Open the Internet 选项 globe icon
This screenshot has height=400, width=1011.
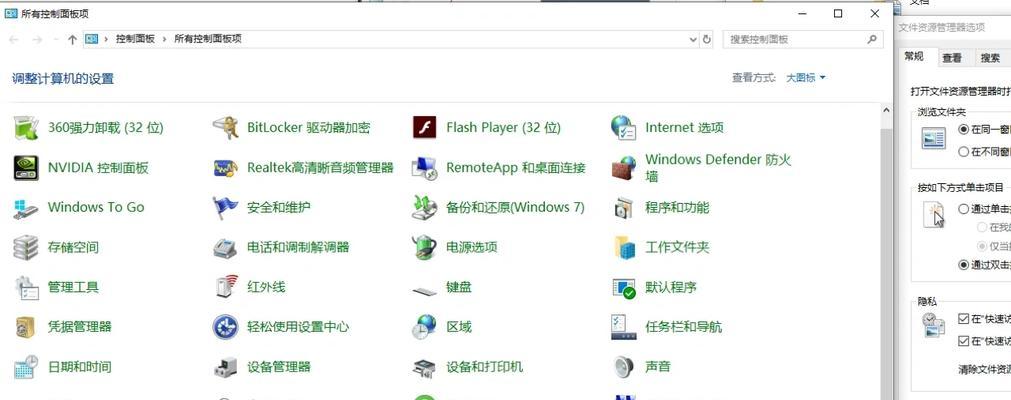[623, 128]
